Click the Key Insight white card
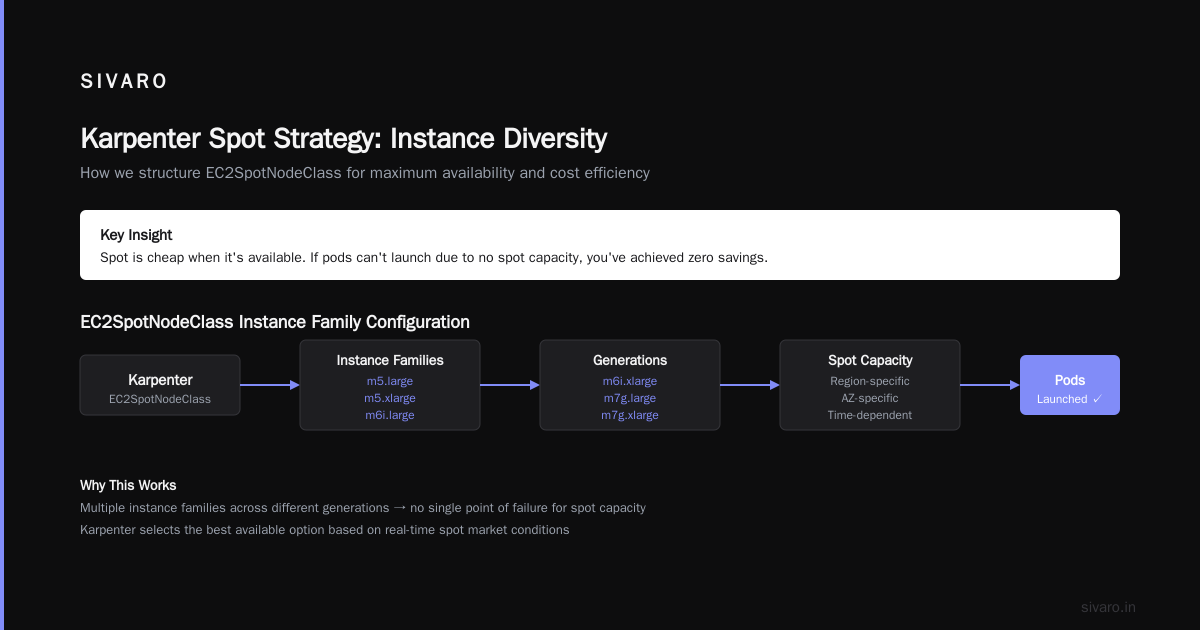This screenshot has width=1200, height=630. [600, 245]
